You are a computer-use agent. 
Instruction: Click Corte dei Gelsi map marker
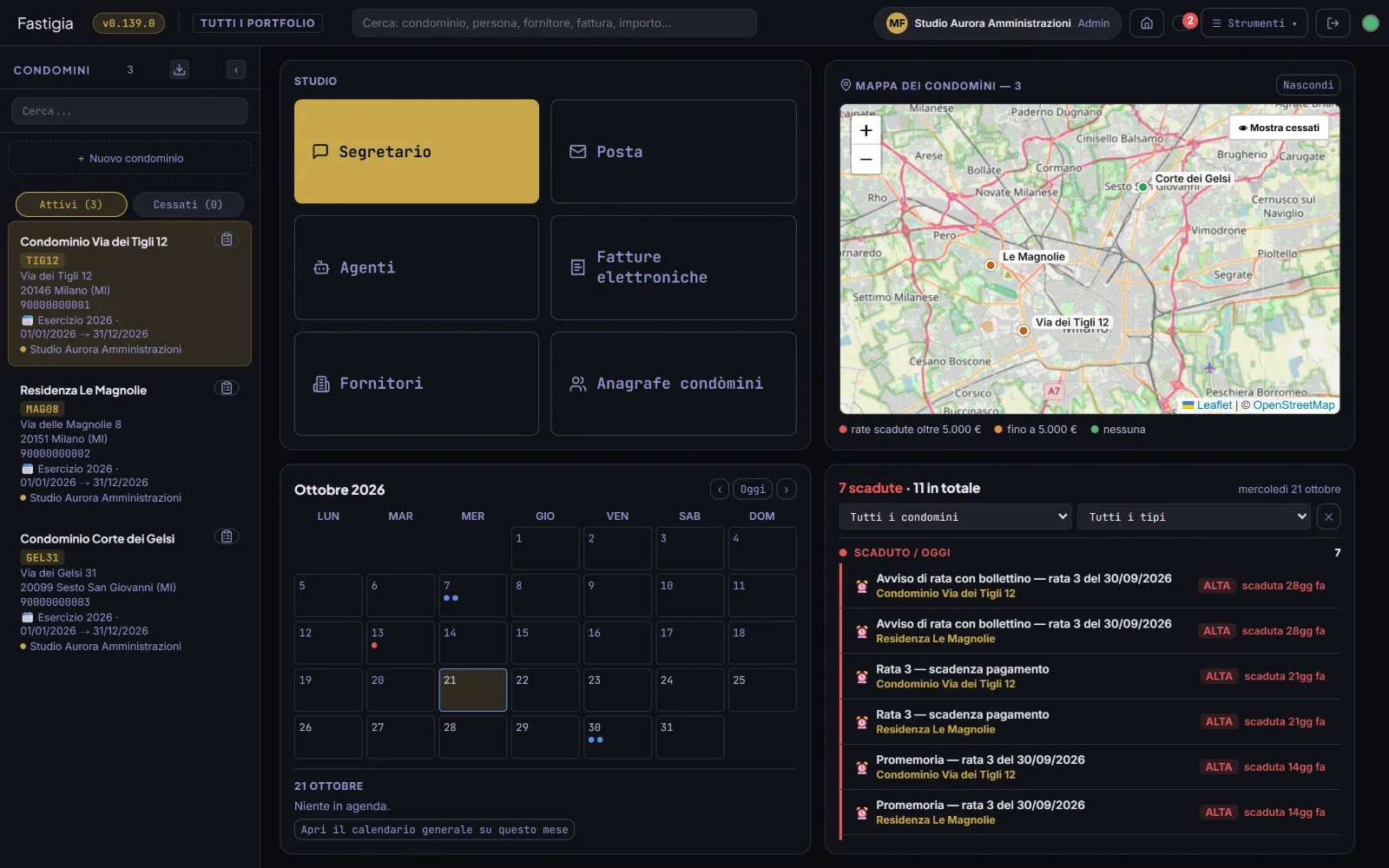pos(1143,187)
